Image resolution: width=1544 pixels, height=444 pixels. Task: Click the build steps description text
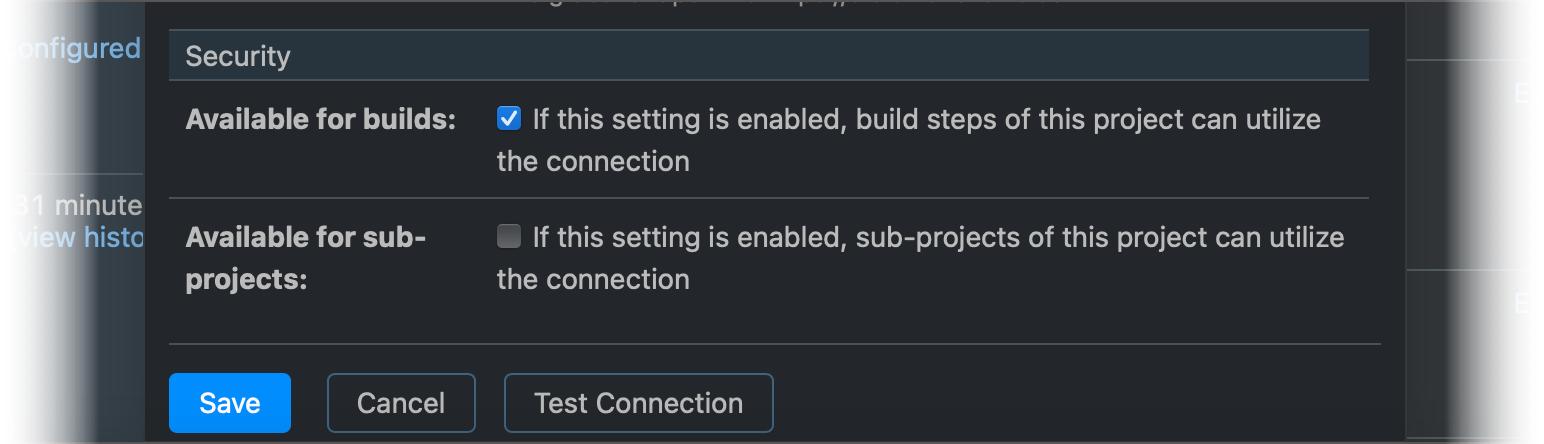click(926, 120)
